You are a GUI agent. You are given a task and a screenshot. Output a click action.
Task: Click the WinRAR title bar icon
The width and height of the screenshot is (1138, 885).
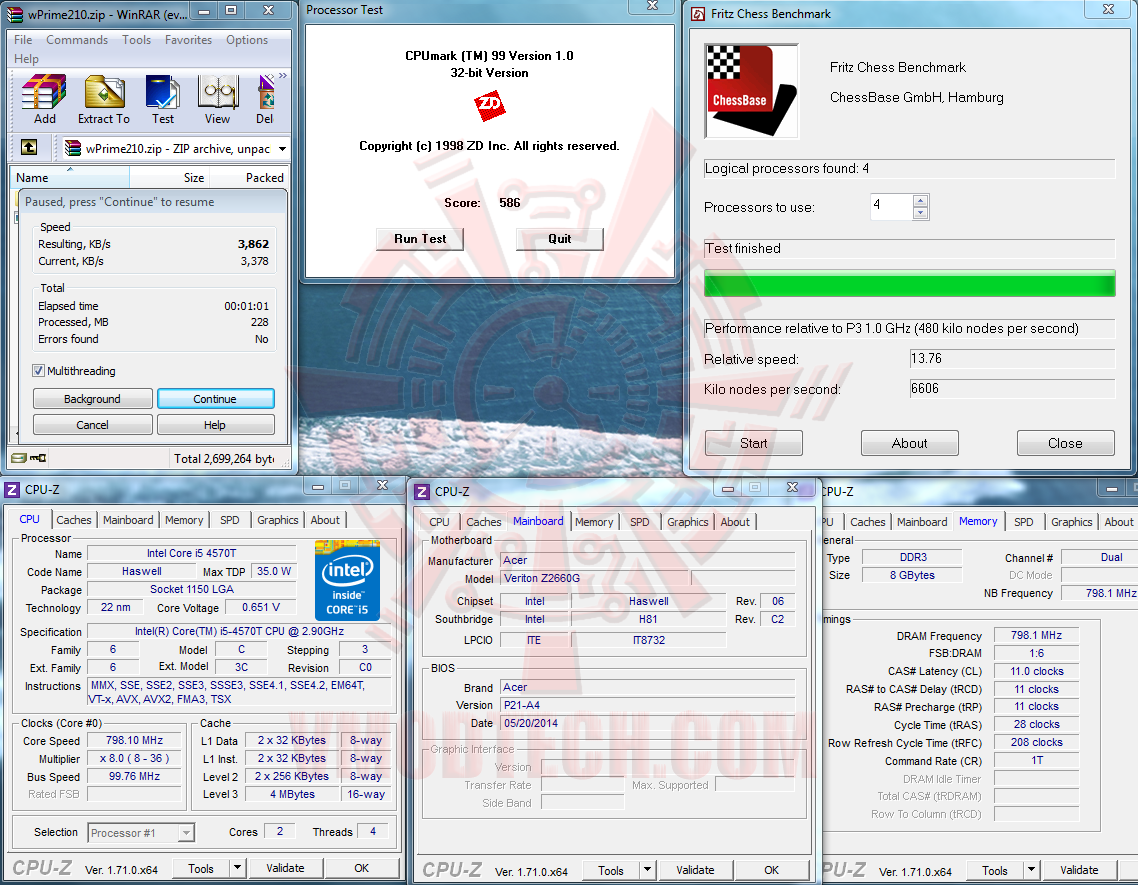pyautogui.click(x=15, y=14)
